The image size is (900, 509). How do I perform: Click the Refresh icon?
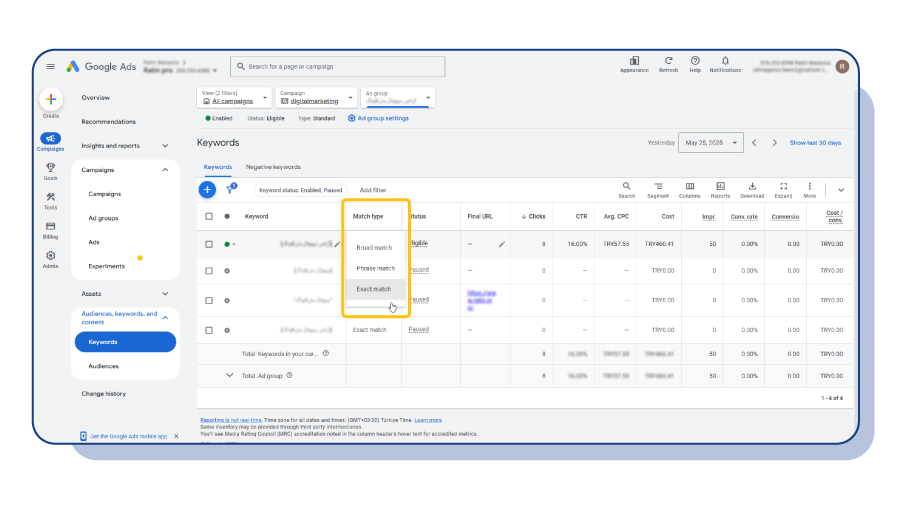(x=668, y=61)
